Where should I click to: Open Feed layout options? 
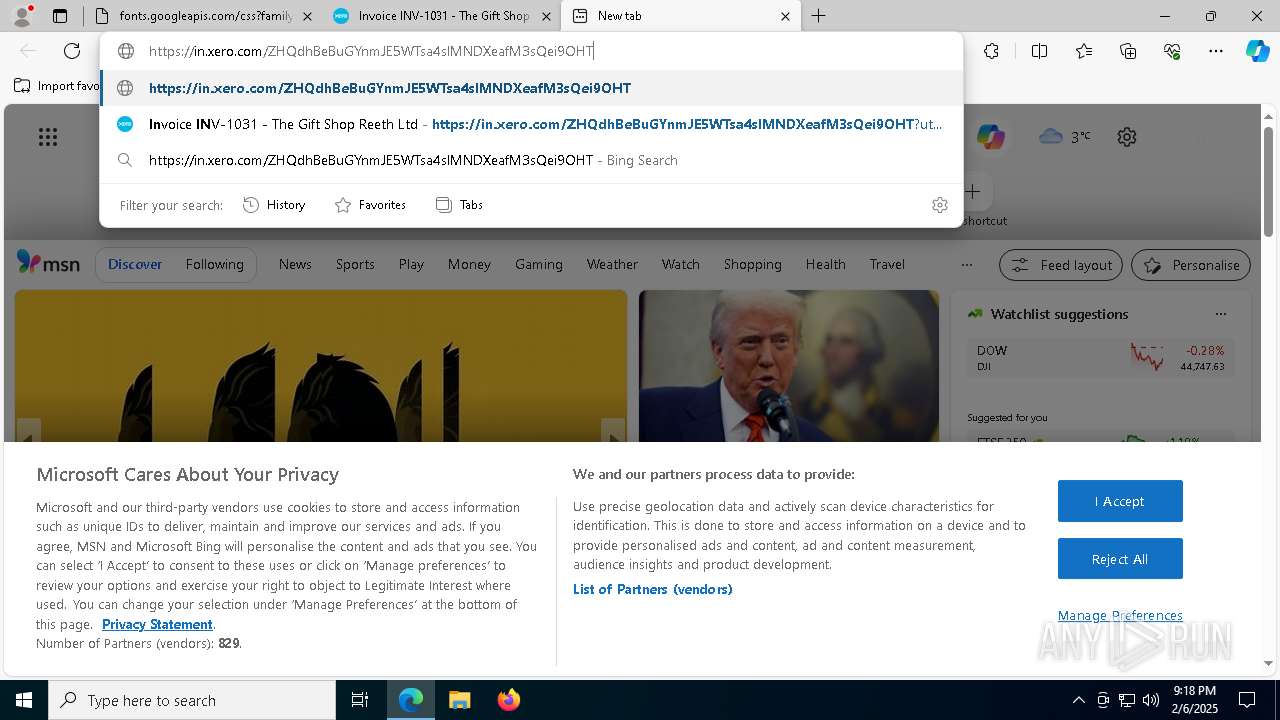click(x=1062, y=265)
